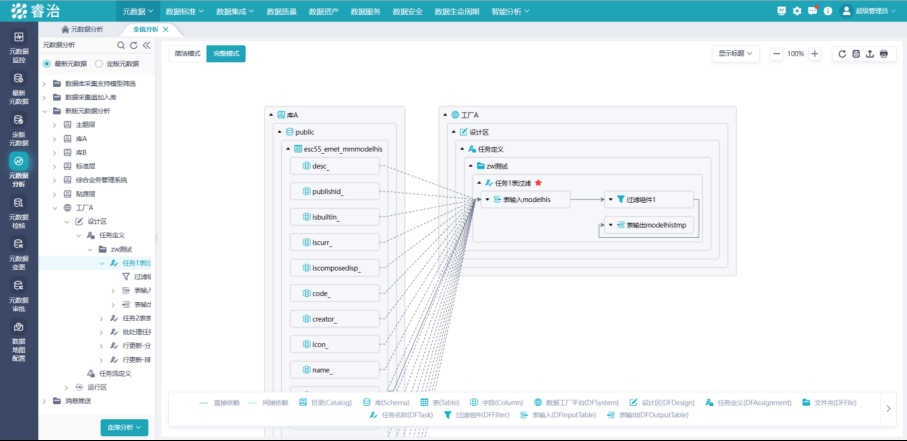Select the 最新元数据 radio button
Image resolution: width=907 pixels, height=441 pixels.
pyautogui.click(x=46, y=63)
